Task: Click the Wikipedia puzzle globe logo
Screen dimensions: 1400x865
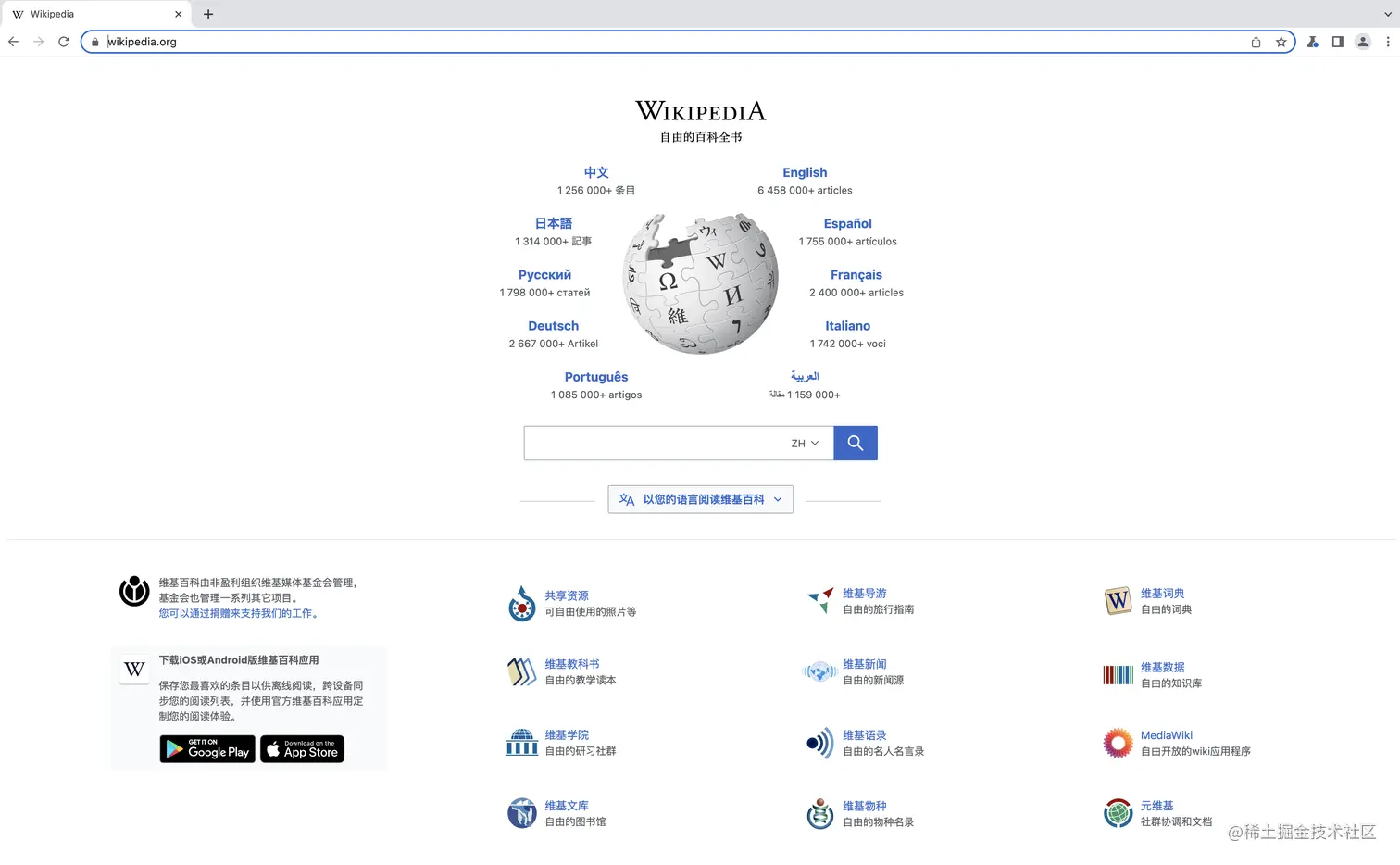Action: [x=701, y=283]
